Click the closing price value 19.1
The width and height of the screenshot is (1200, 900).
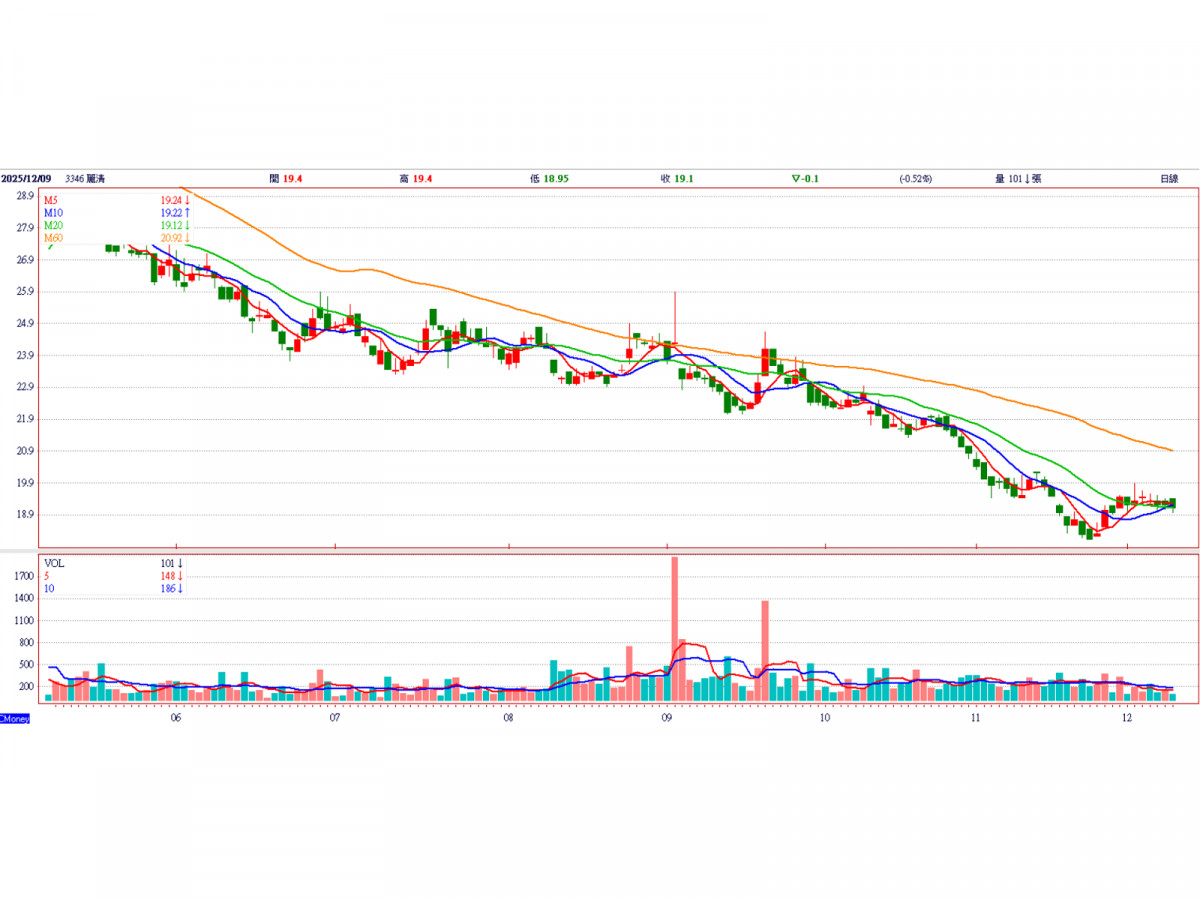point(683,178)
